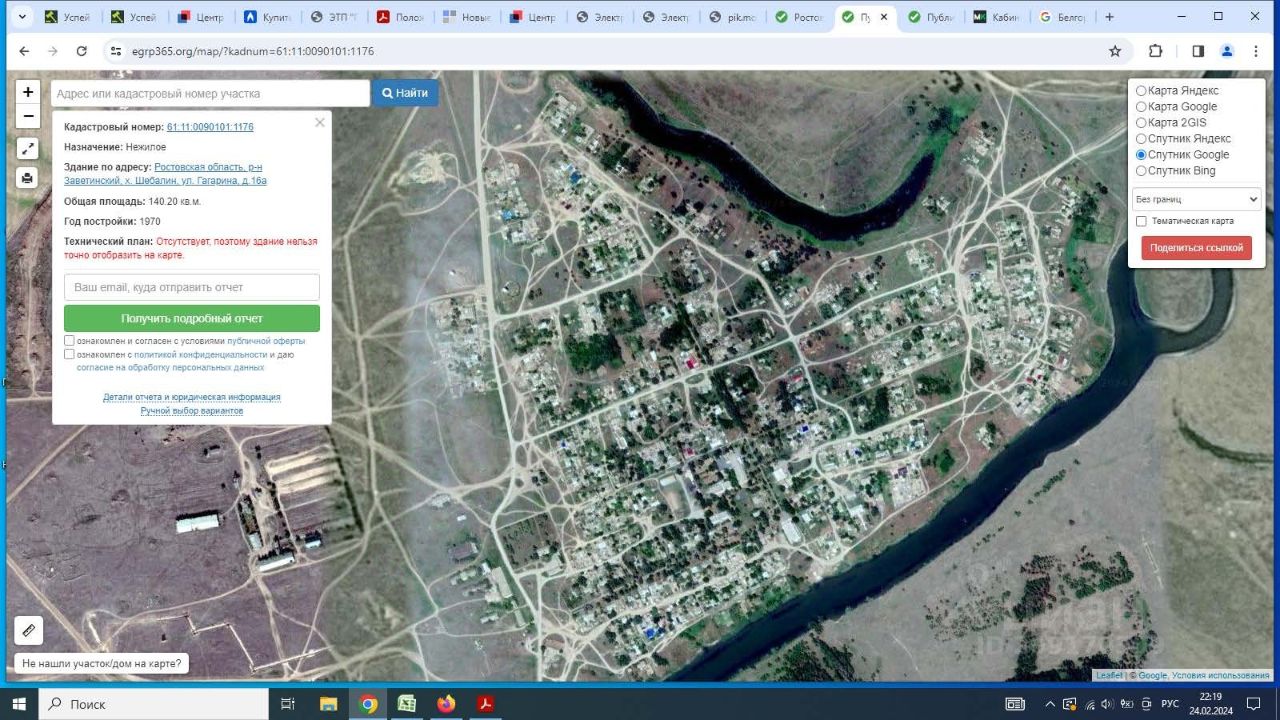Screen dimensions: 1280x720
Task: Open Детали отчета и юридическая информация link
Action: point(192,397)
